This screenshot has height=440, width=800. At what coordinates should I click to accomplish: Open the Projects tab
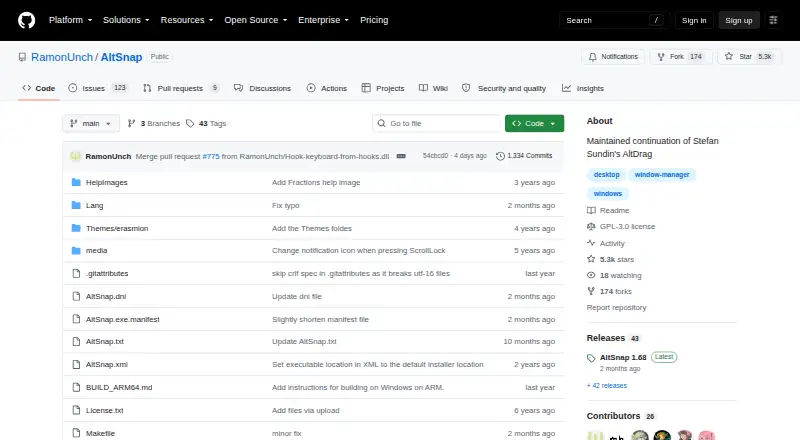click(x=383, y=88)
